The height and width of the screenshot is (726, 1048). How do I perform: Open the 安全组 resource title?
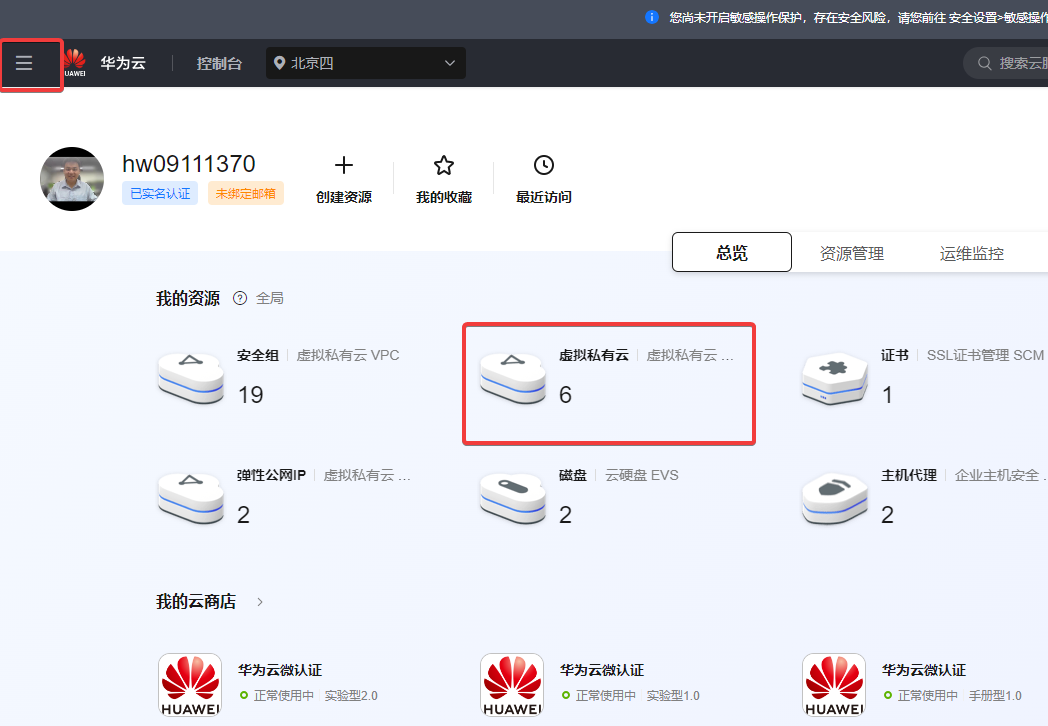(x=257, y=355)
